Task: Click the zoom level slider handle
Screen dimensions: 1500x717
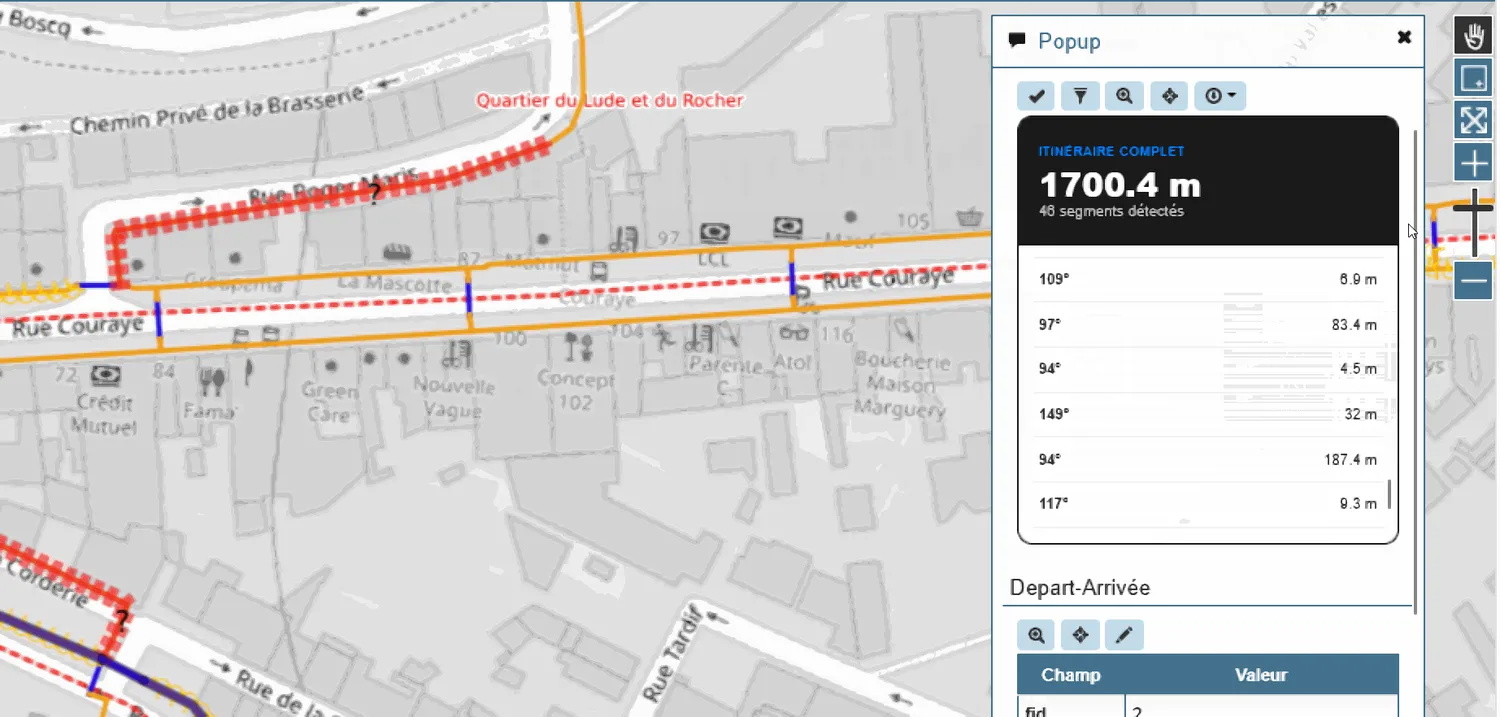Action: click(1473, 208)
